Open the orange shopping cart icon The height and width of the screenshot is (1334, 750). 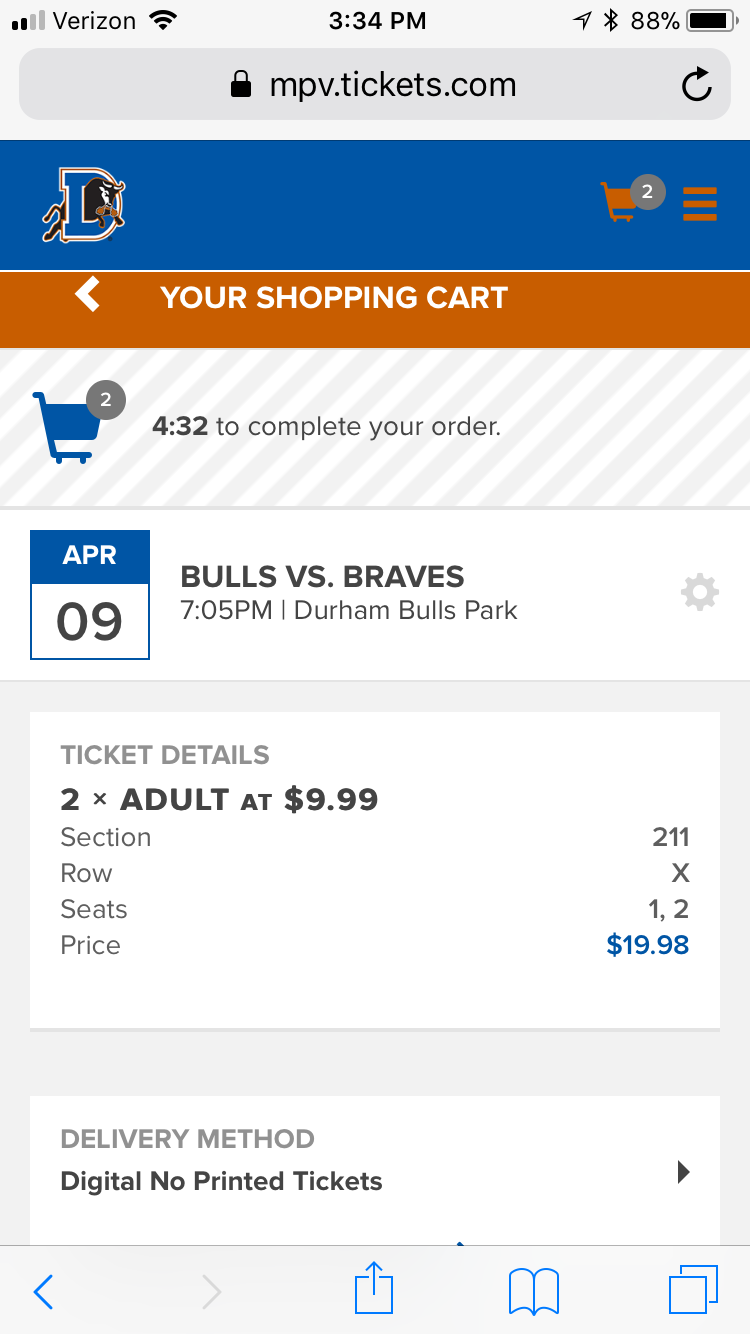click(622, 201)
